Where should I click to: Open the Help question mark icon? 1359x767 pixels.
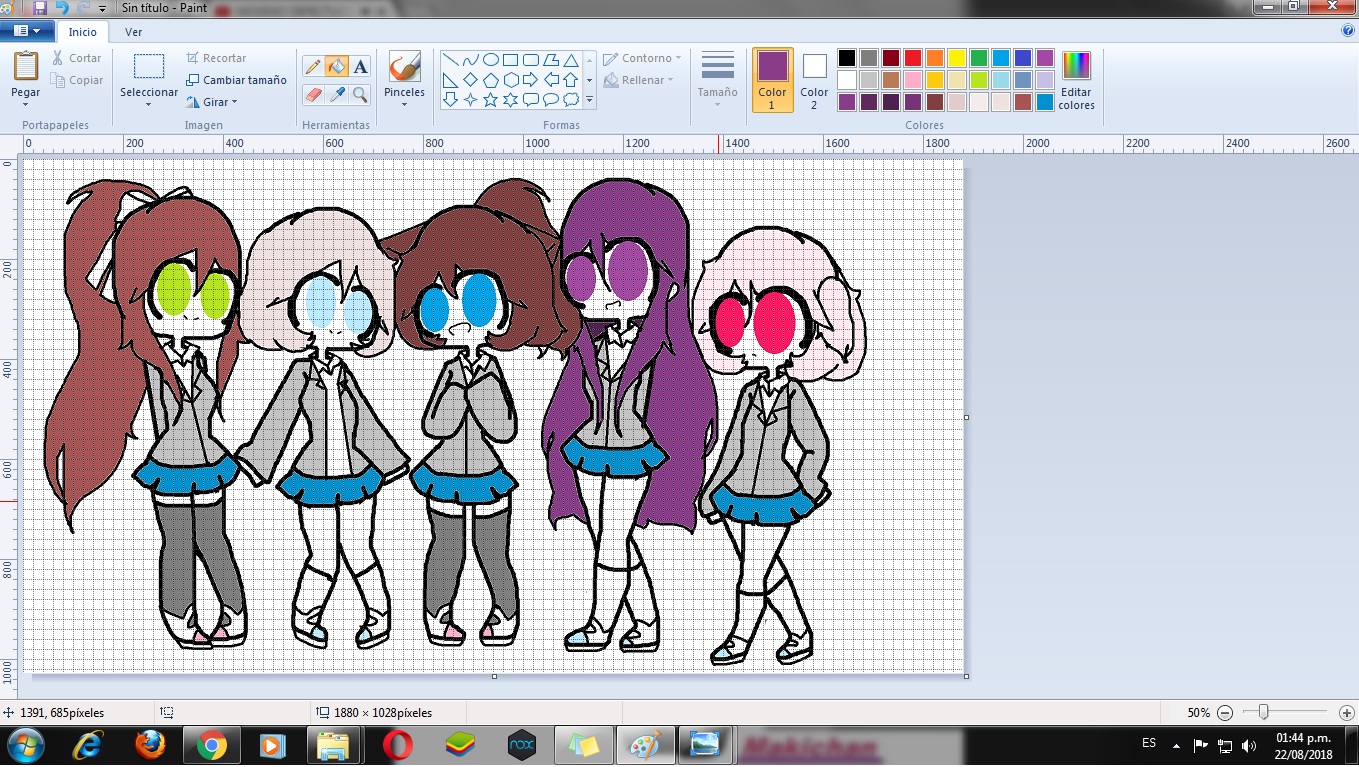[x=1348, y=31]
